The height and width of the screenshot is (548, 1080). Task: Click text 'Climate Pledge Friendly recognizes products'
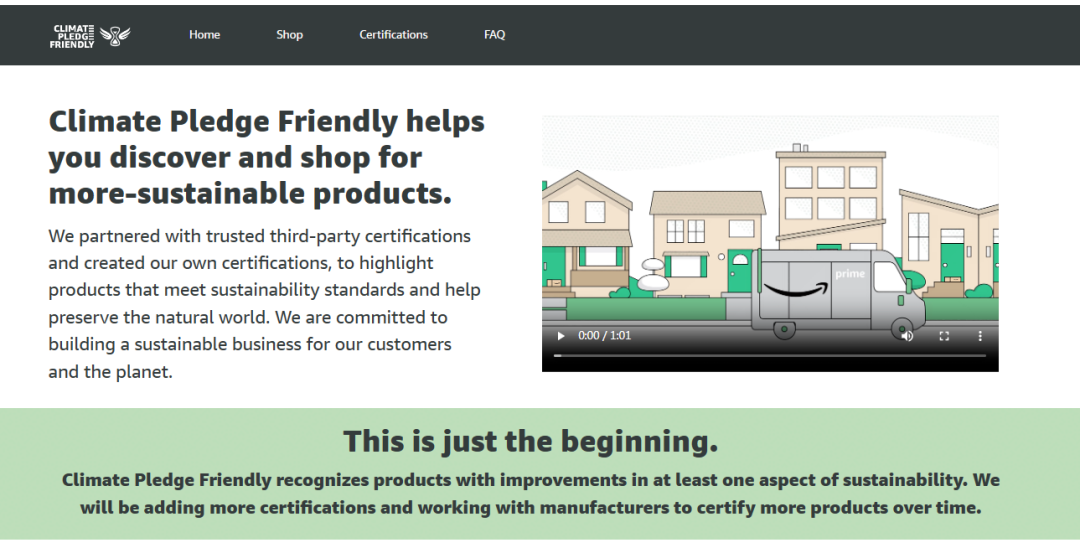coord(530,494)
